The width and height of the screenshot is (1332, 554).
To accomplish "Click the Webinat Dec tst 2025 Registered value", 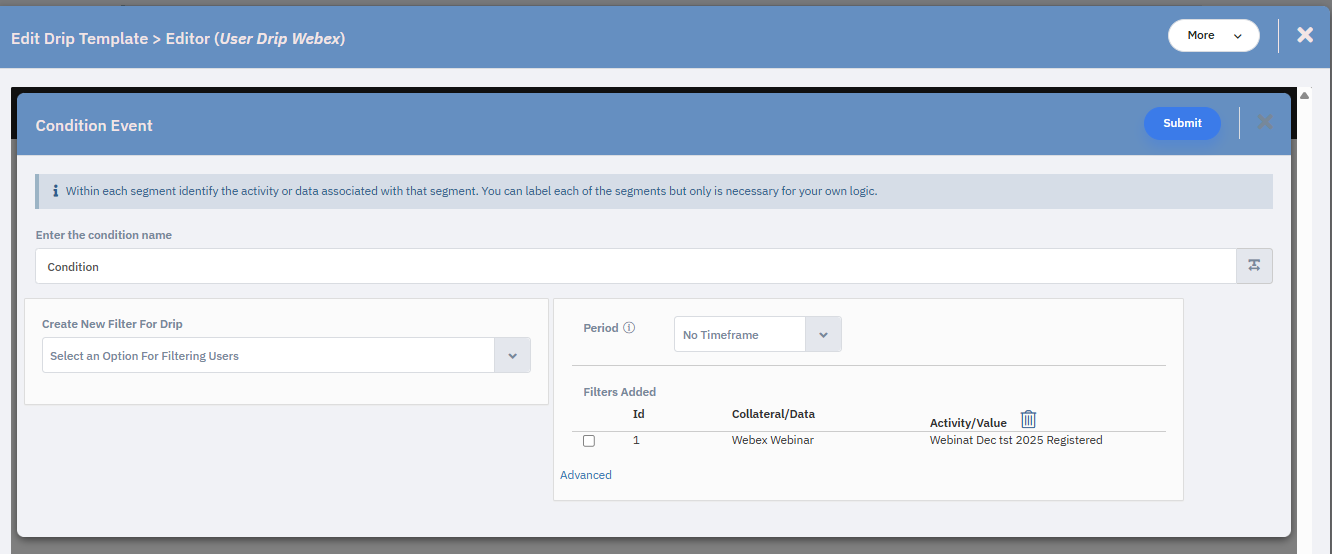I will pos(1015,440).
